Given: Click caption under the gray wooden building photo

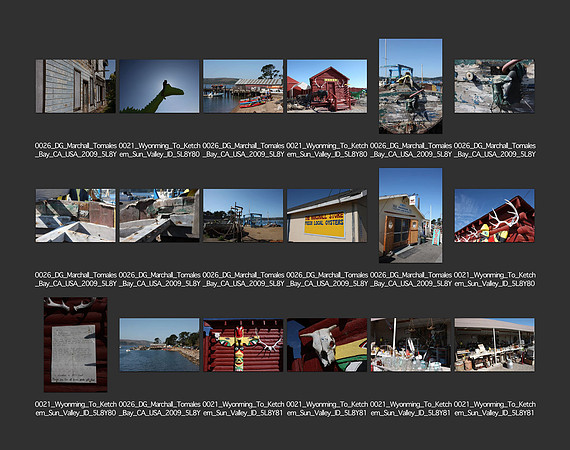Looking at the screenshot, I should pos(76,150).
